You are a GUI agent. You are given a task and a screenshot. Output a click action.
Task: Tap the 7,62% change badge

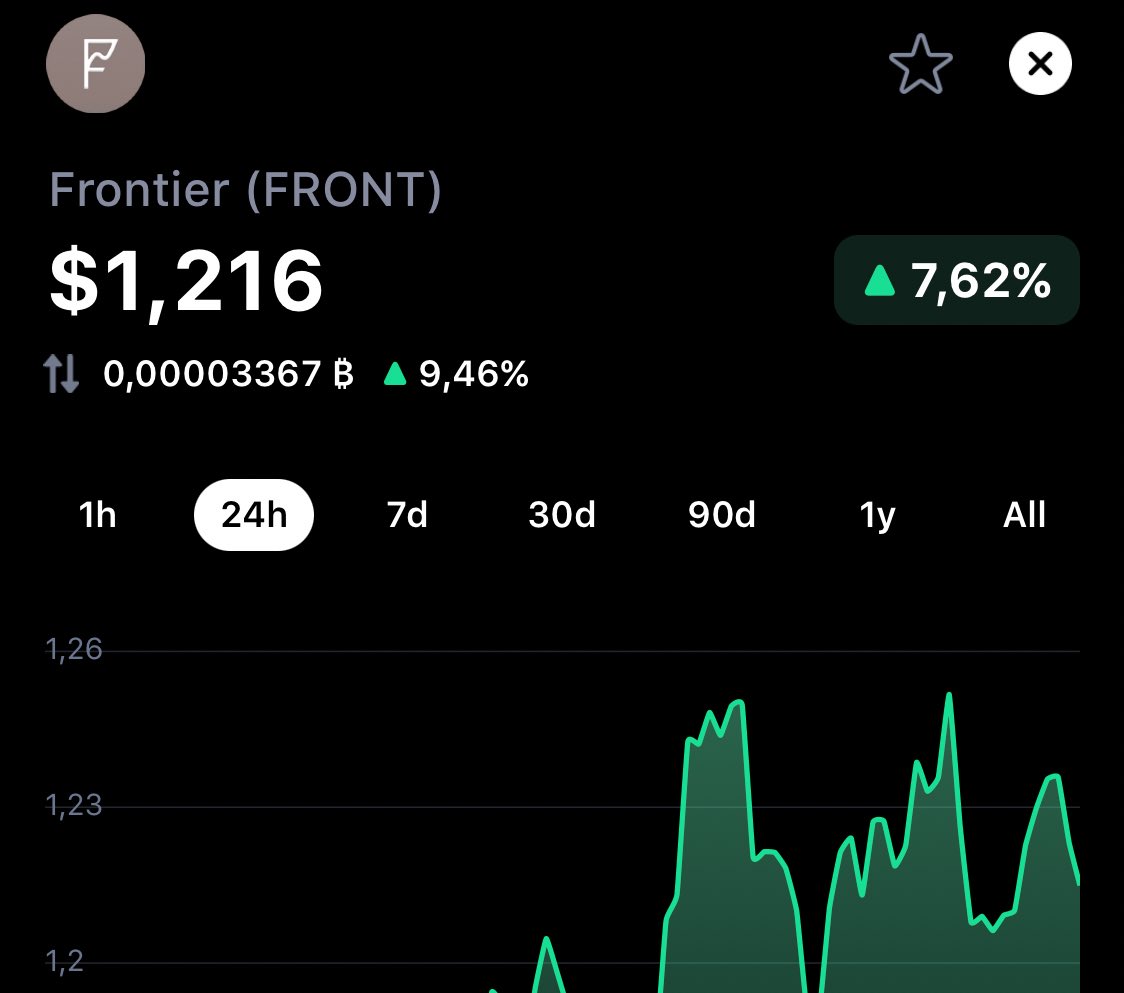pos(957,280)
